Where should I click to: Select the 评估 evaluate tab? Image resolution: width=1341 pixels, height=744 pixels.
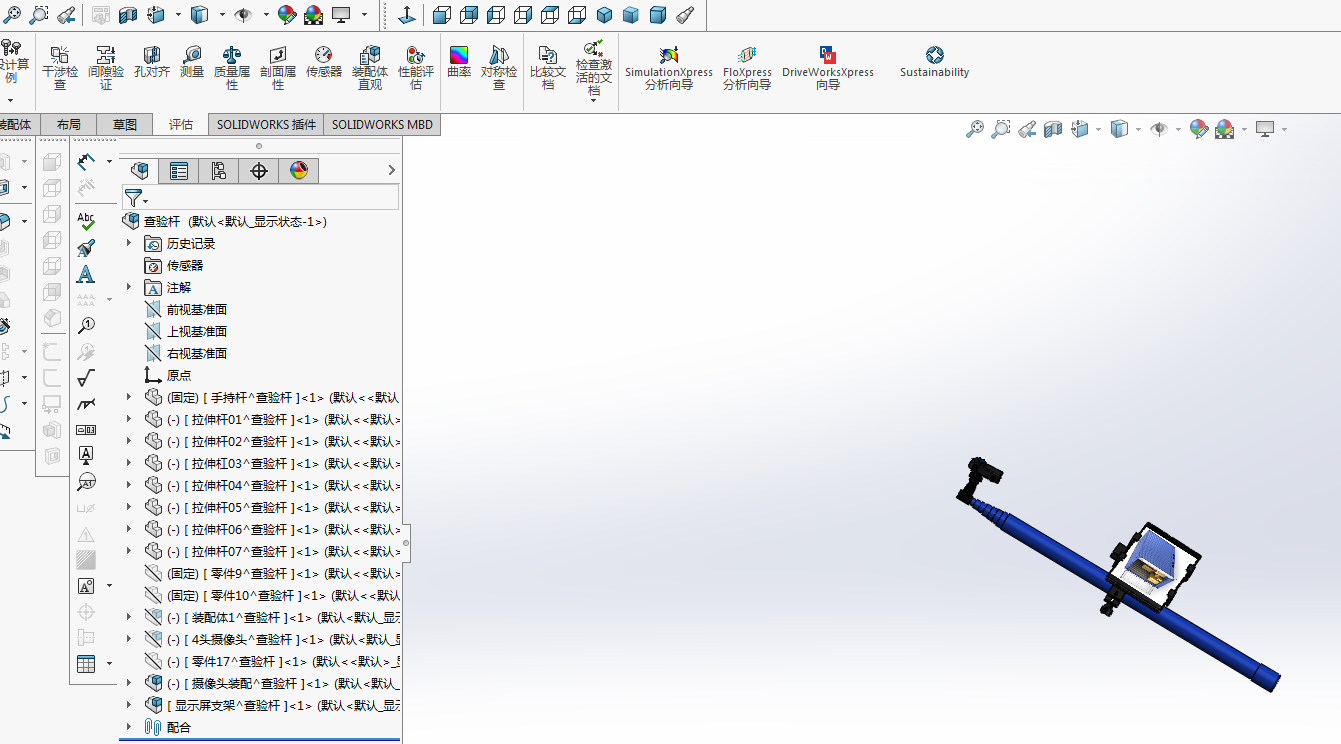click(x=181, y=125)
